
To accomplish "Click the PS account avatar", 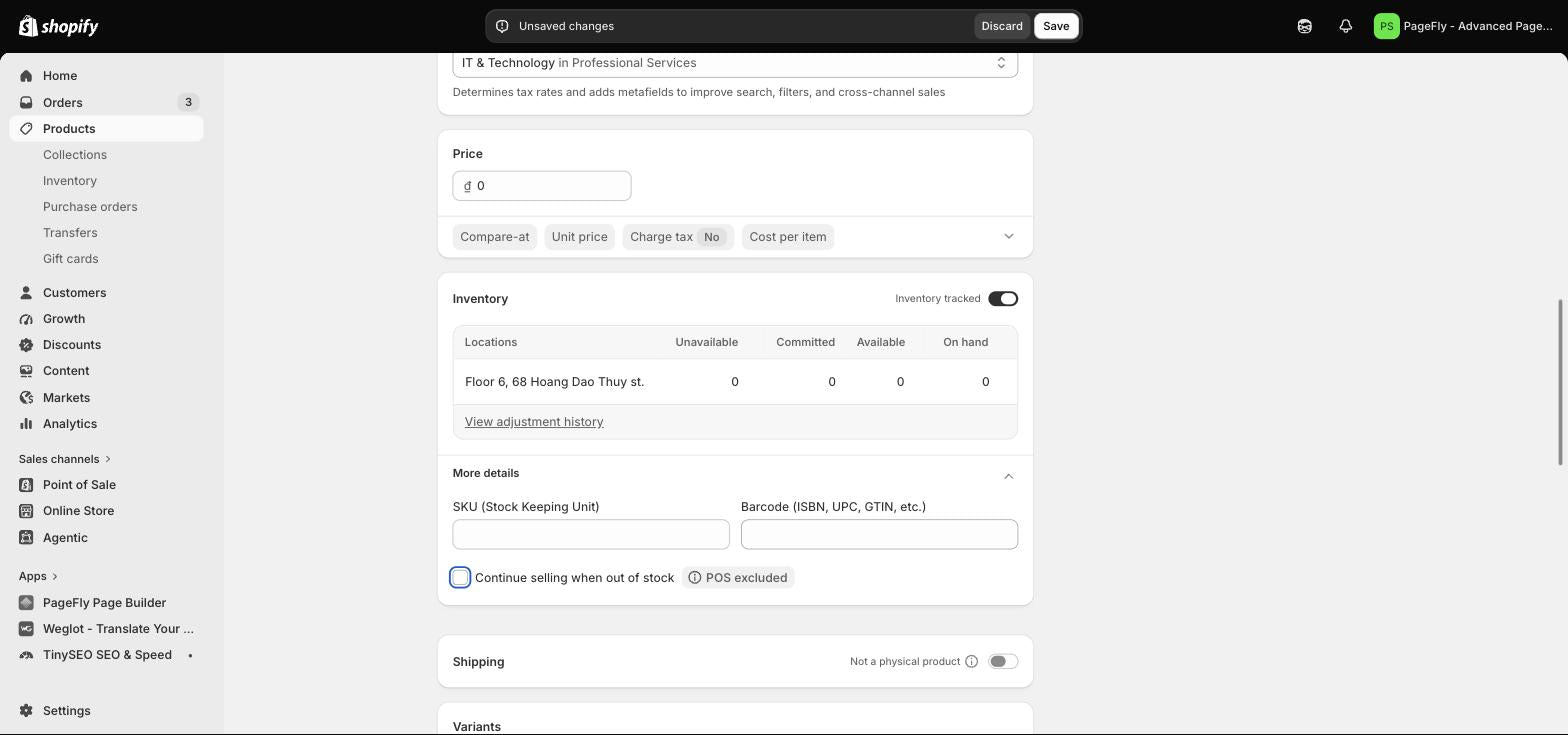I will tap(1386, 26).
